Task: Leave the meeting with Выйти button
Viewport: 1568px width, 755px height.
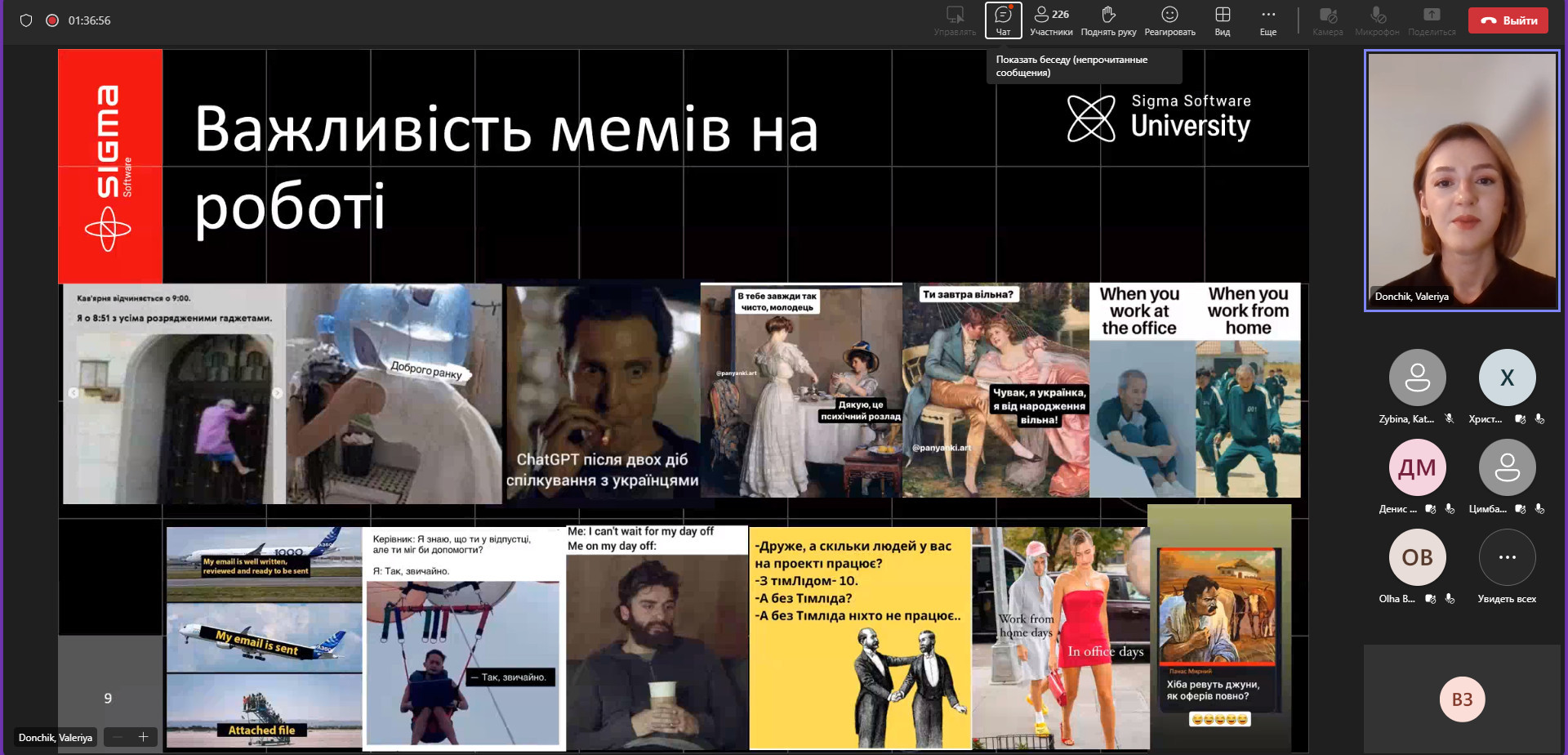Action: point(1508,20)
